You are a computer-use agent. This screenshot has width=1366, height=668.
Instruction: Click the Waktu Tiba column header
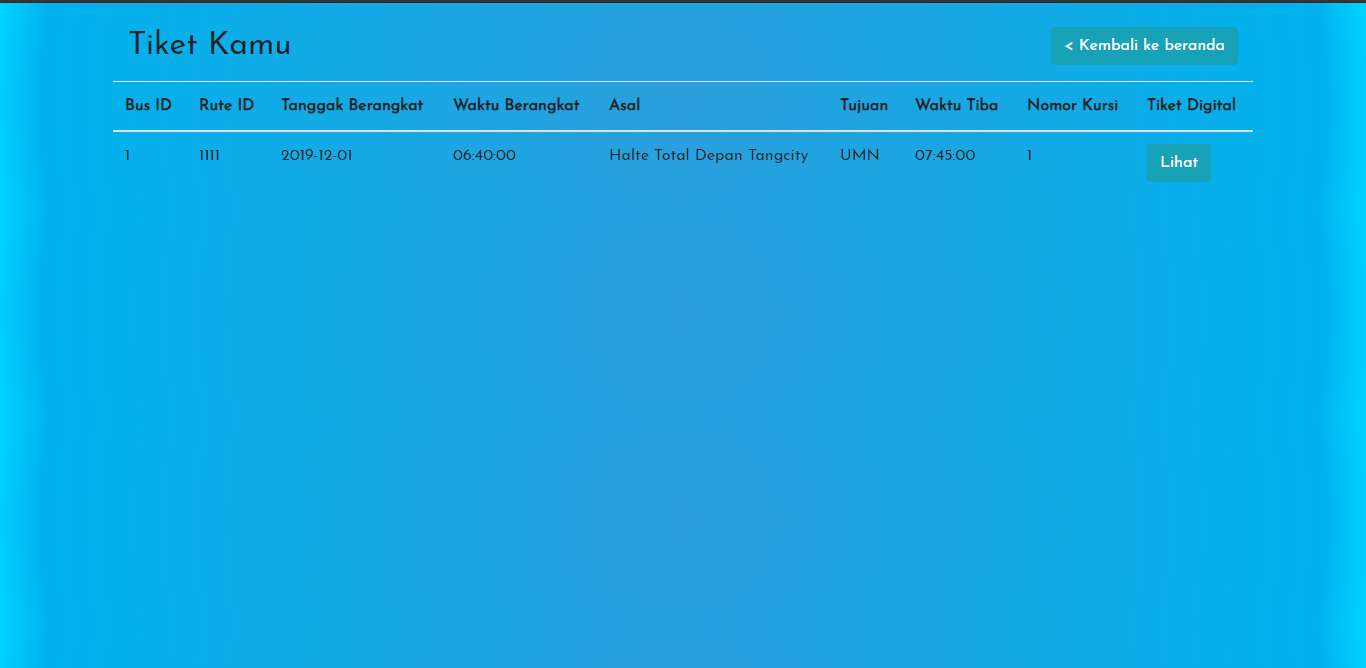tap(956, 105)
